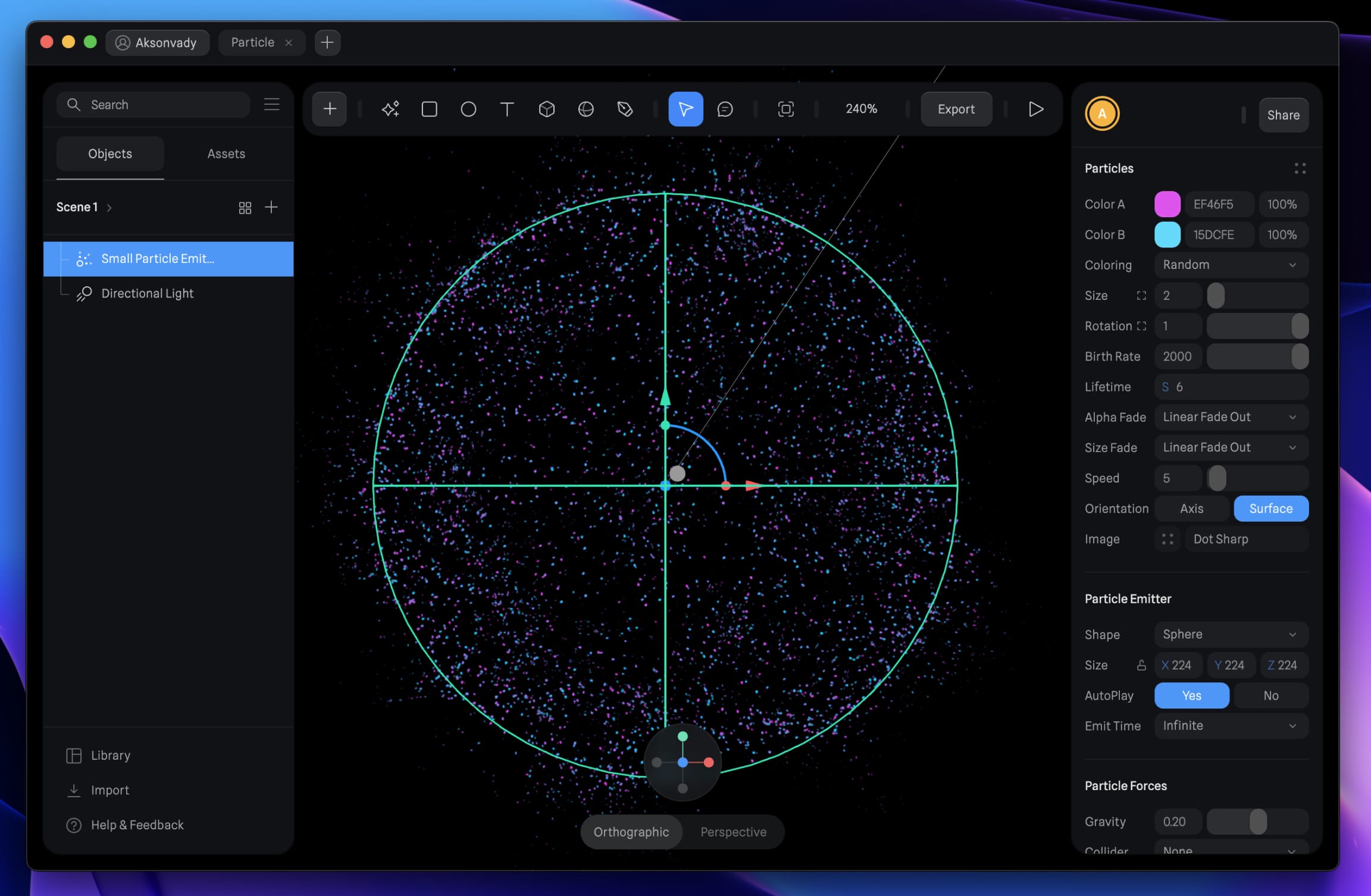Switch Orientation to Axis
The image size is (1371, 896).
[1192, 509]
